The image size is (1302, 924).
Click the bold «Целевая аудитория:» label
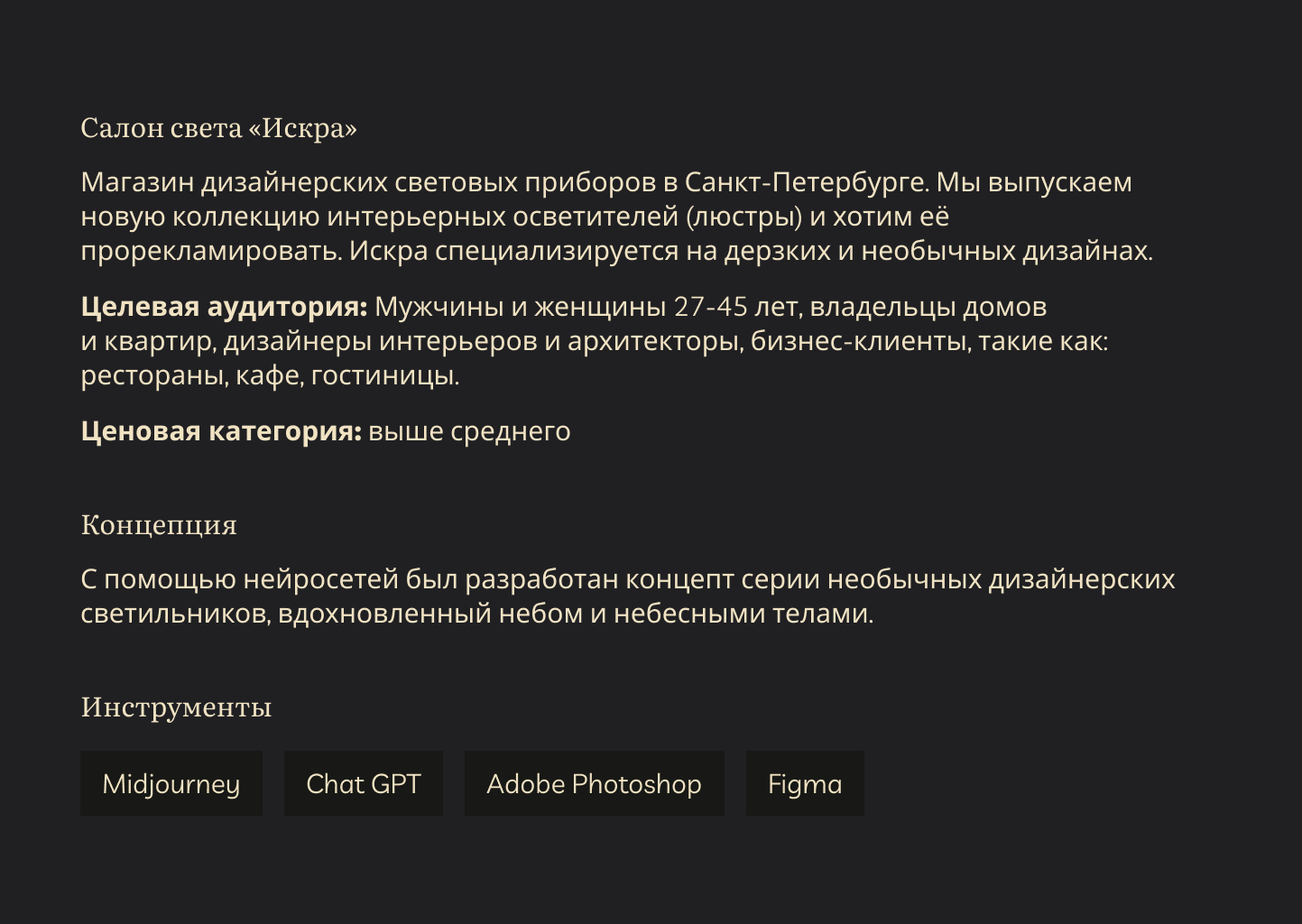click(x=224, y=307)
